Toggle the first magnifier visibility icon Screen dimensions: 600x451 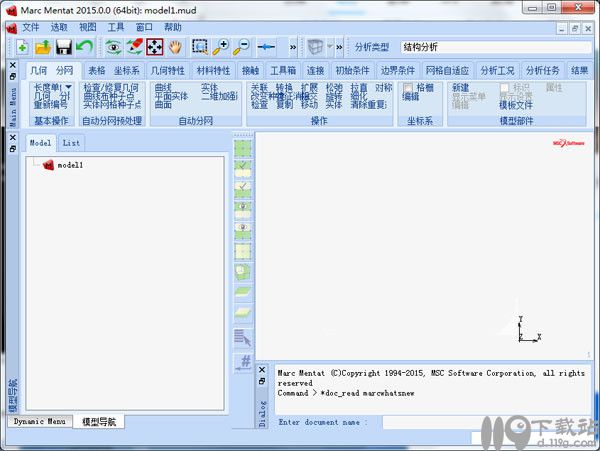click(x=243, y=210)
